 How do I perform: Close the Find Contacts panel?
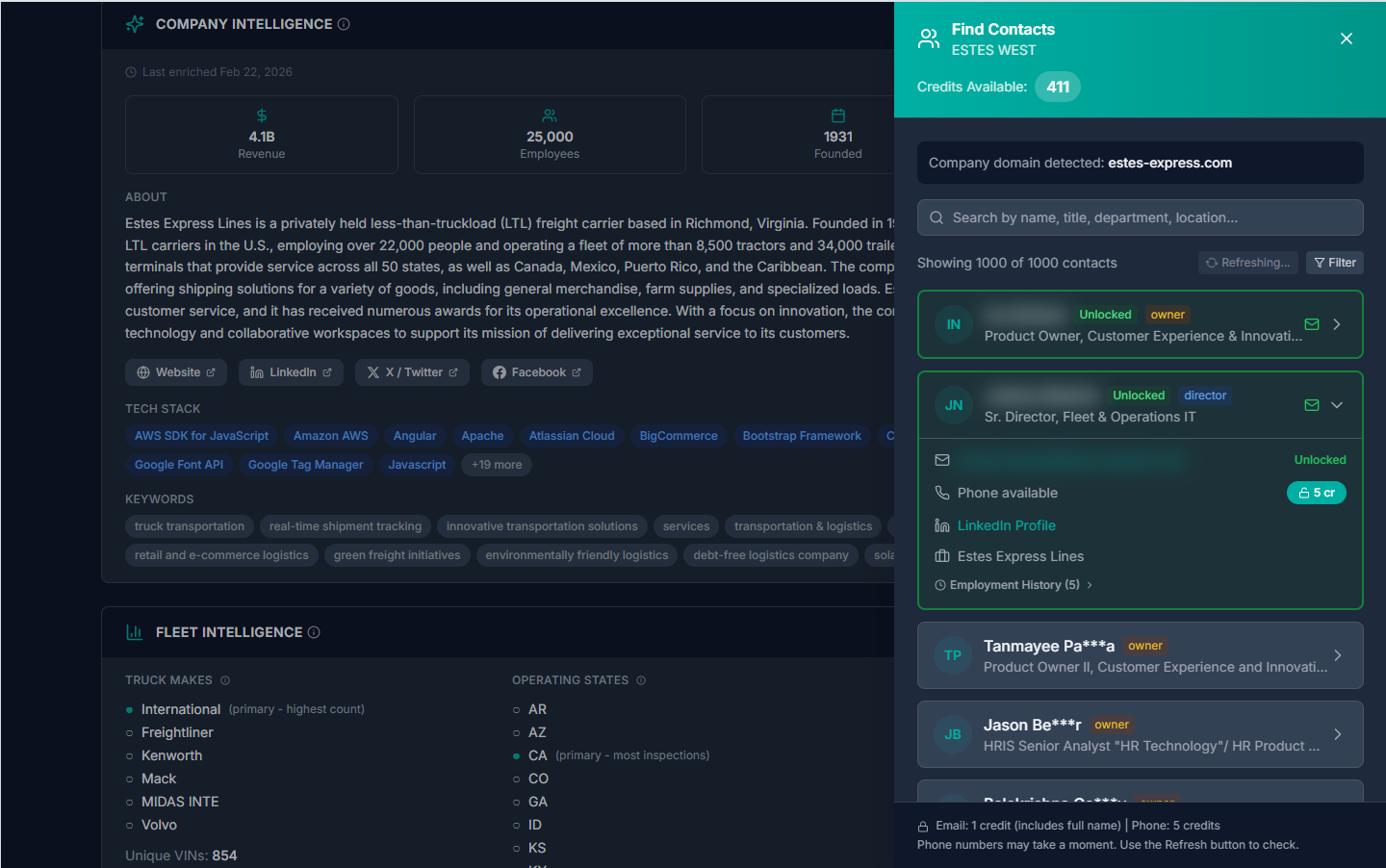point(1346,38)
